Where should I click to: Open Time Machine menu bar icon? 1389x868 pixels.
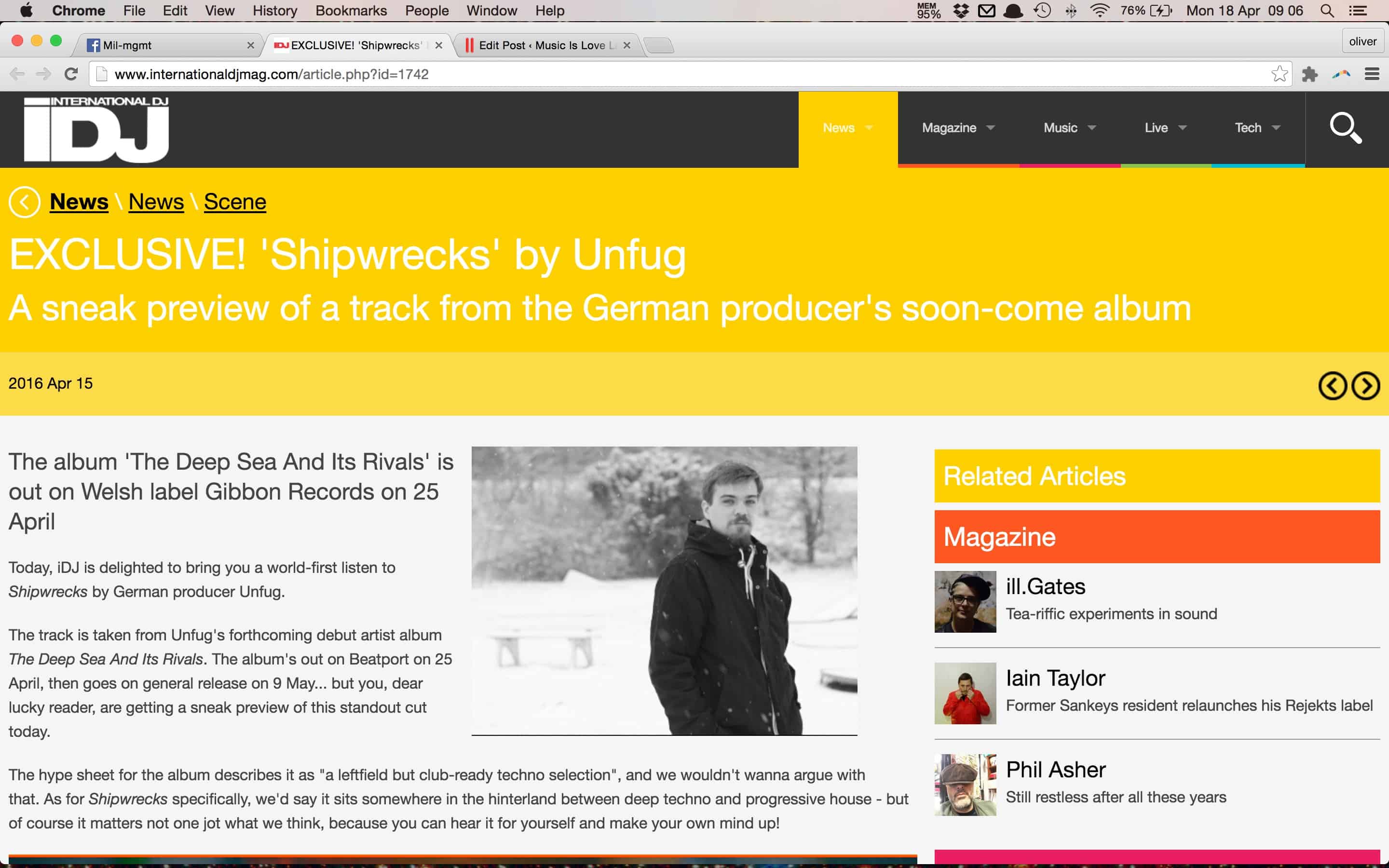[x=1042, y=10]
